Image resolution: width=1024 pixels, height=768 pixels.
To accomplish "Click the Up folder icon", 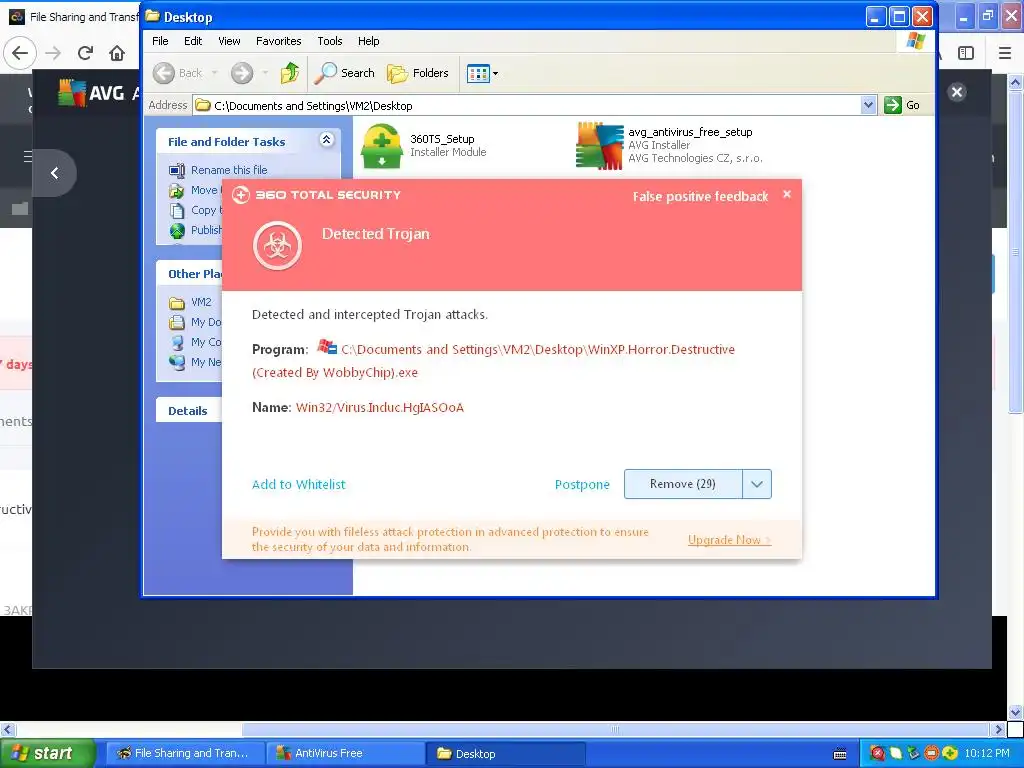I will click(x=290, y=73).
